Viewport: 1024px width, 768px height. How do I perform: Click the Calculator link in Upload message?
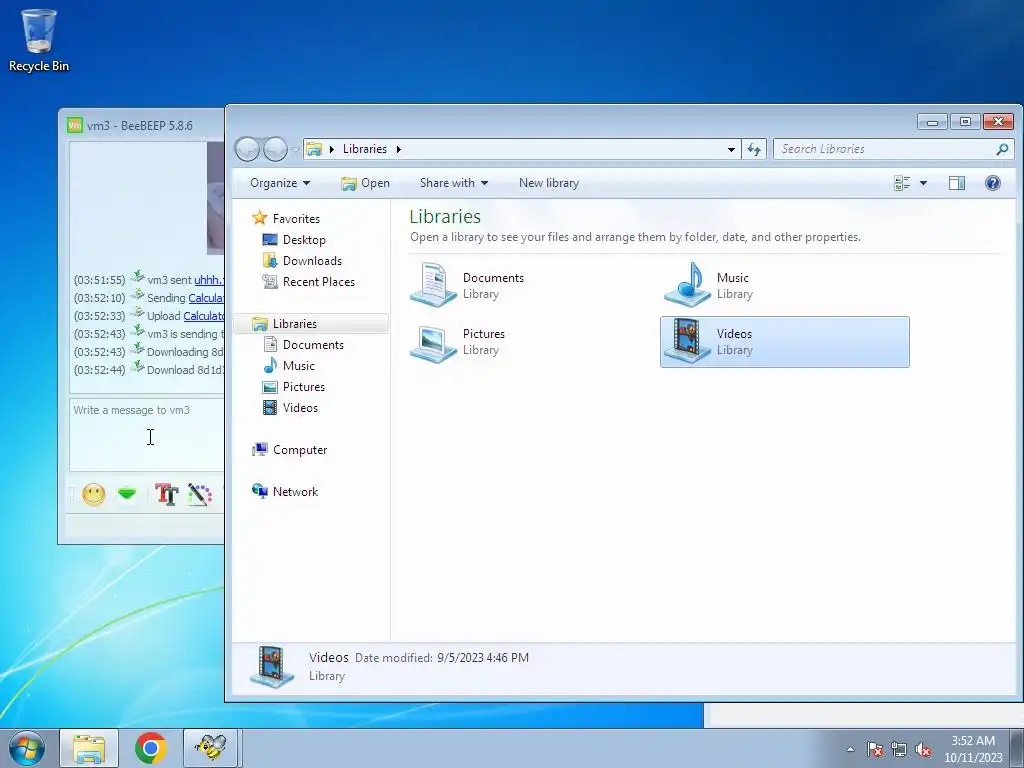pos(204,316)
